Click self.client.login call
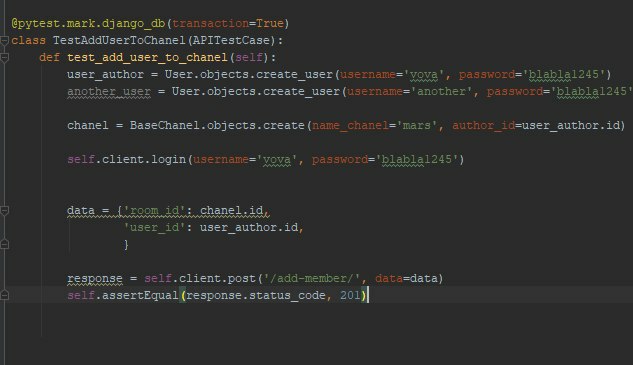 126,159
